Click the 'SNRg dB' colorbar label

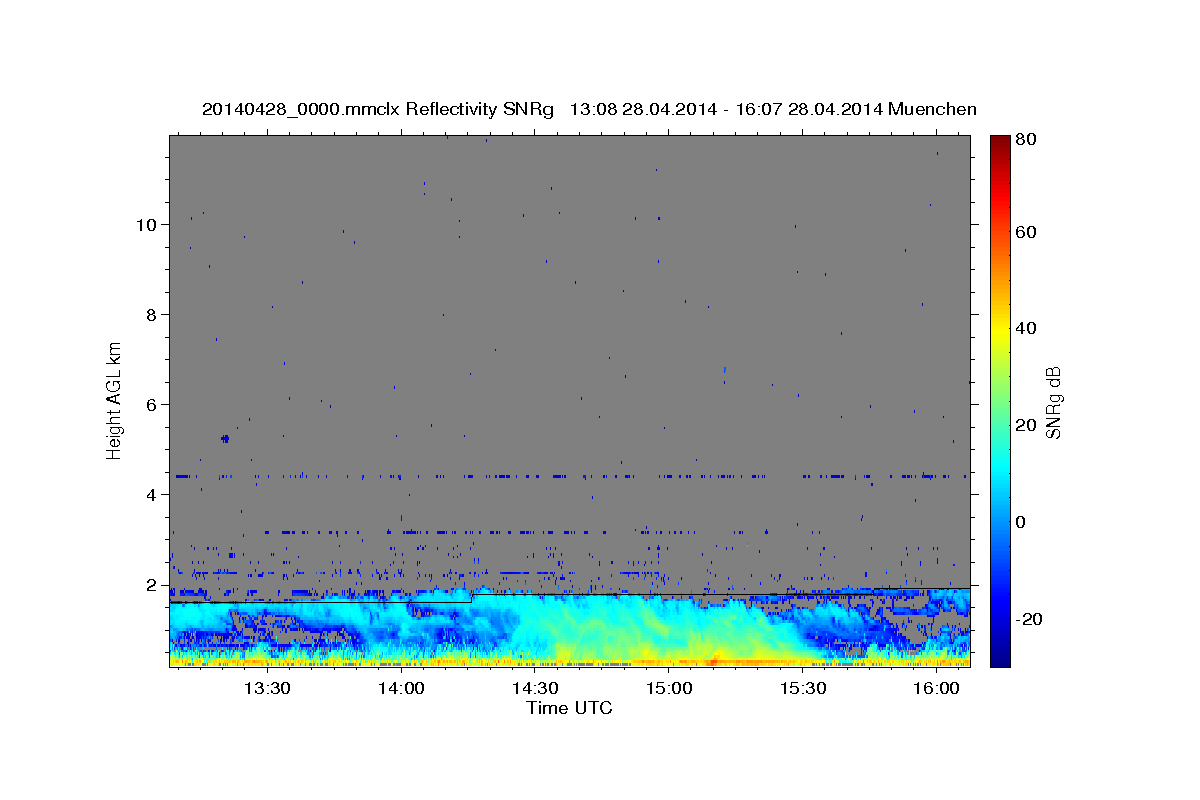1053,402
